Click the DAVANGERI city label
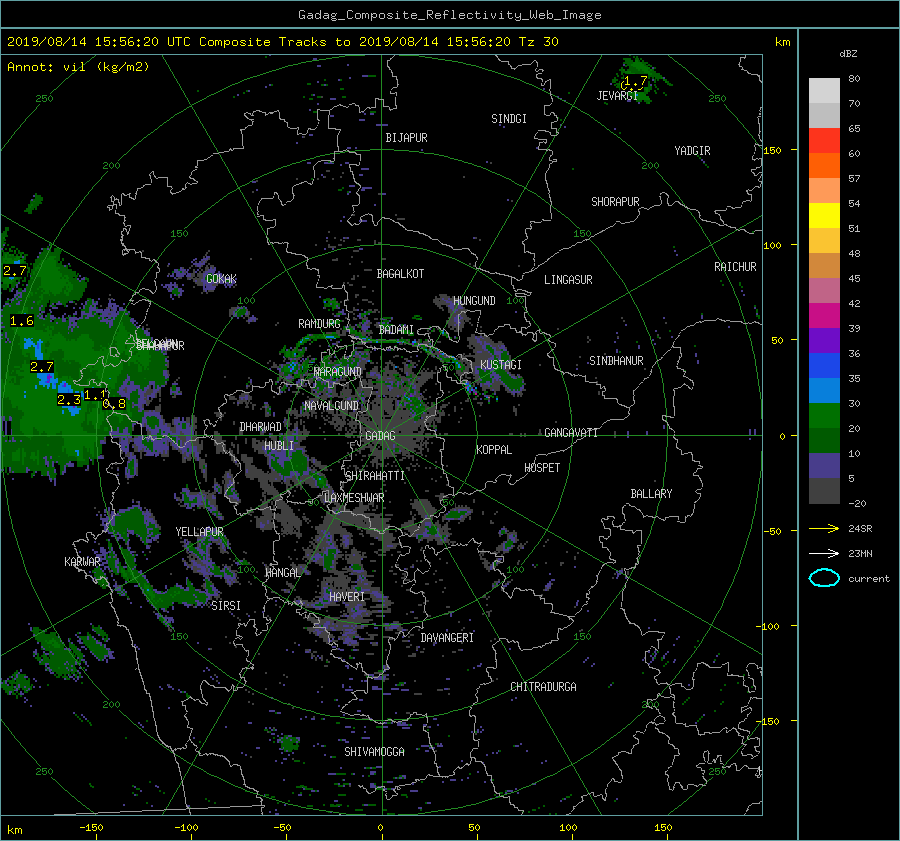The height and width of the screenshot is (841, 900). (447, 638)
